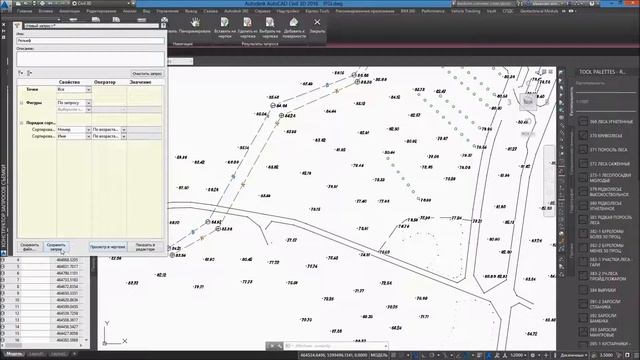Viewport: 640px width, 360px height.
Task: Click the help question-mark icon in query builder
Action: [163, 26]
